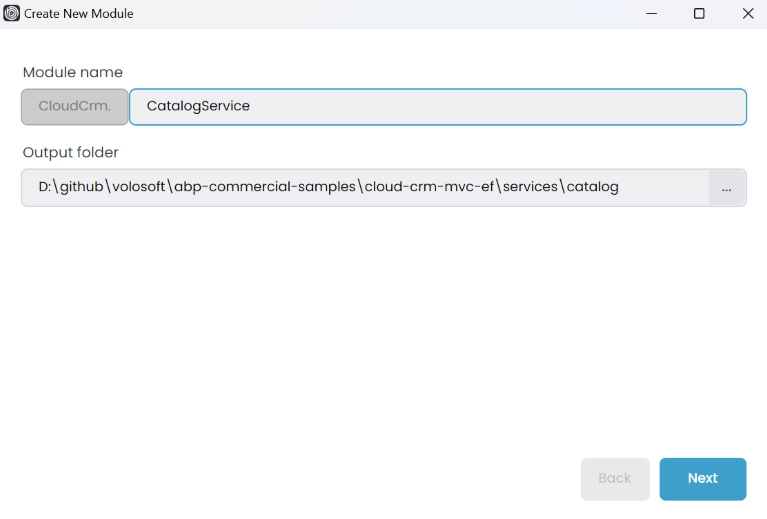Minimize the Create New Module window
The height and width of the screenshot is (519, 767).
coord(651,14)
